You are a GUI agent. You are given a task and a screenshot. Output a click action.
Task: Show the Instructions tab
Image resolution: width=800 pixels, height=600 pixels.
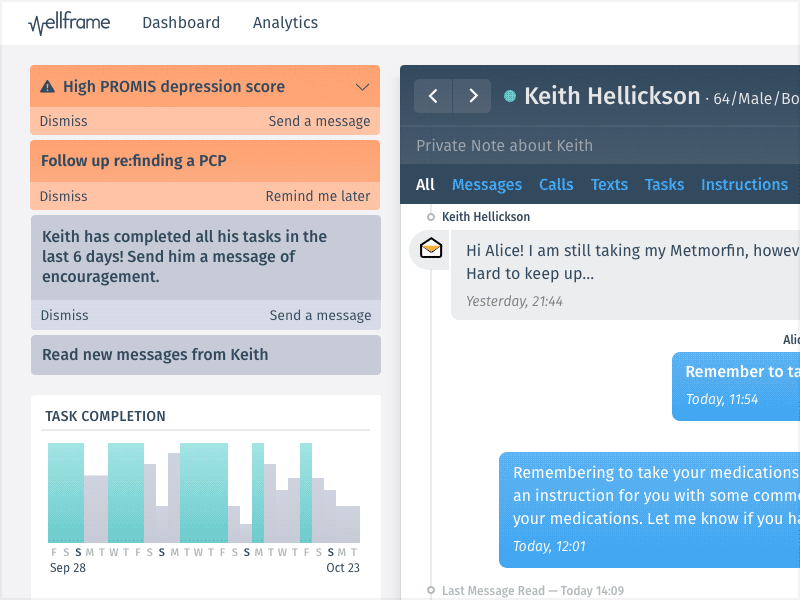(x=744, y=184)
